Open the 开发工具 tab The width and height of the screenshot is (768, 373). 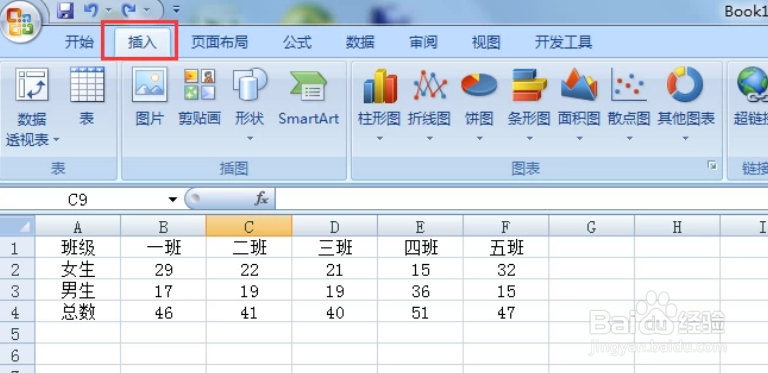pos(563,42)
